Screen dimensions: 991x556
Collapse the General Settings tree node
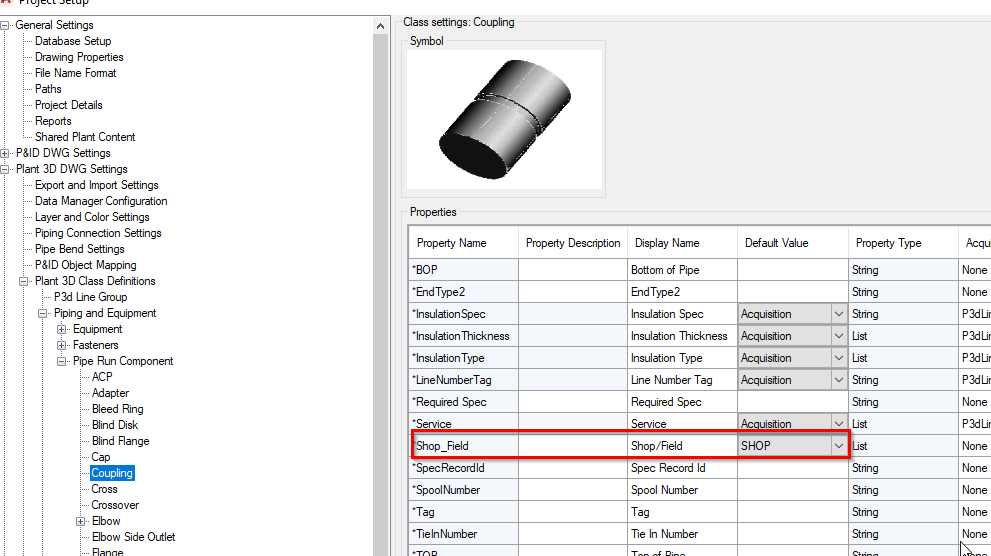point(4,25)
